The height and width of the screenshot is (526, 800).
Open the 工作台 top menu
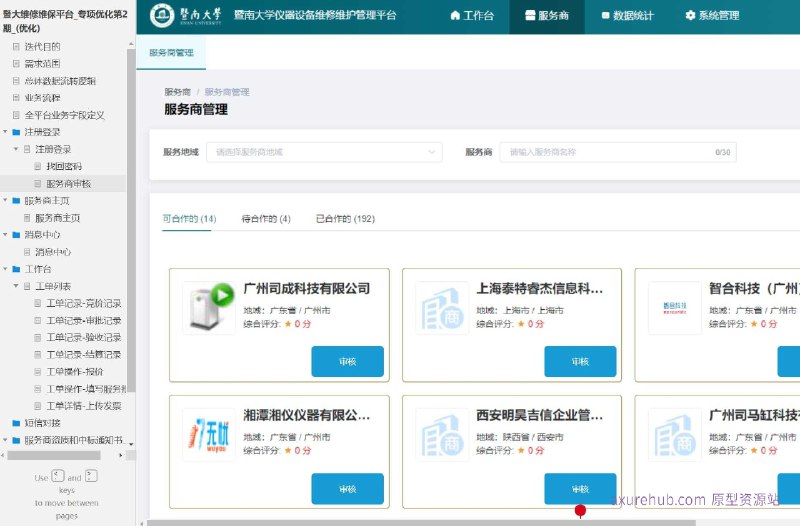[x=472, y=16]
